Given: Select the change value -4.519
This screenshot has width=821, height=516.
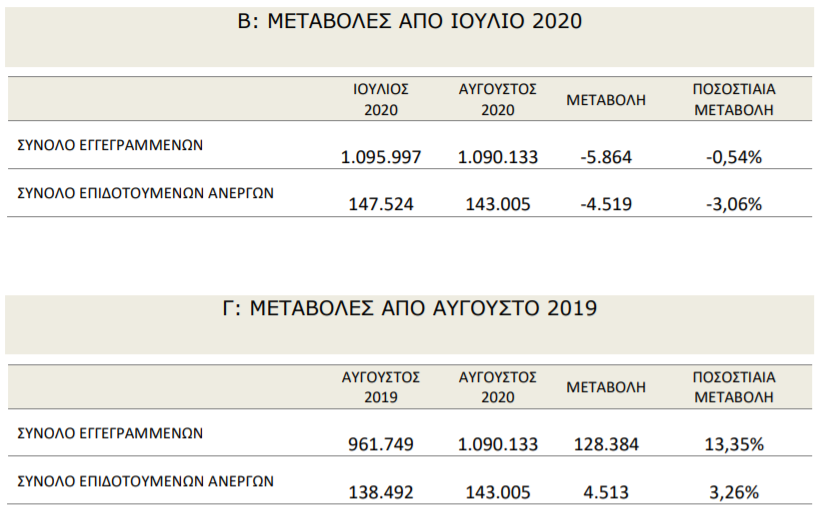Looking at the screenshot, I should point(606,204).
